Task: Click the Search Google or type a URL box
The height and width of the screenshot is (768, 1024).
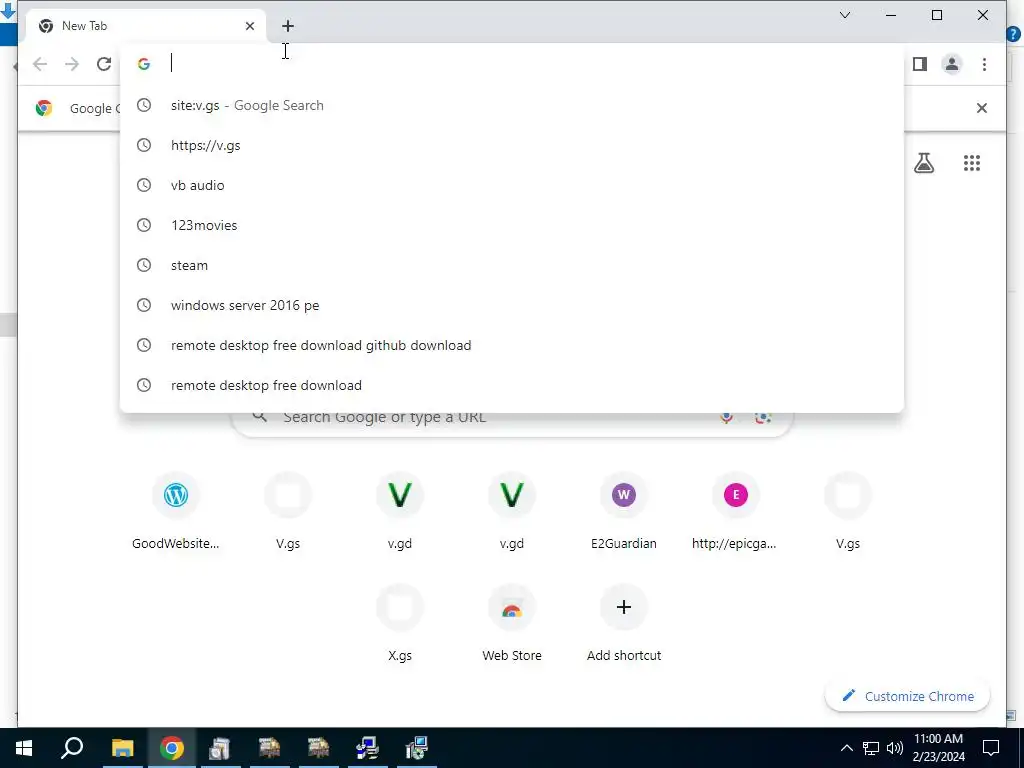Action: [x=512, y=418]
